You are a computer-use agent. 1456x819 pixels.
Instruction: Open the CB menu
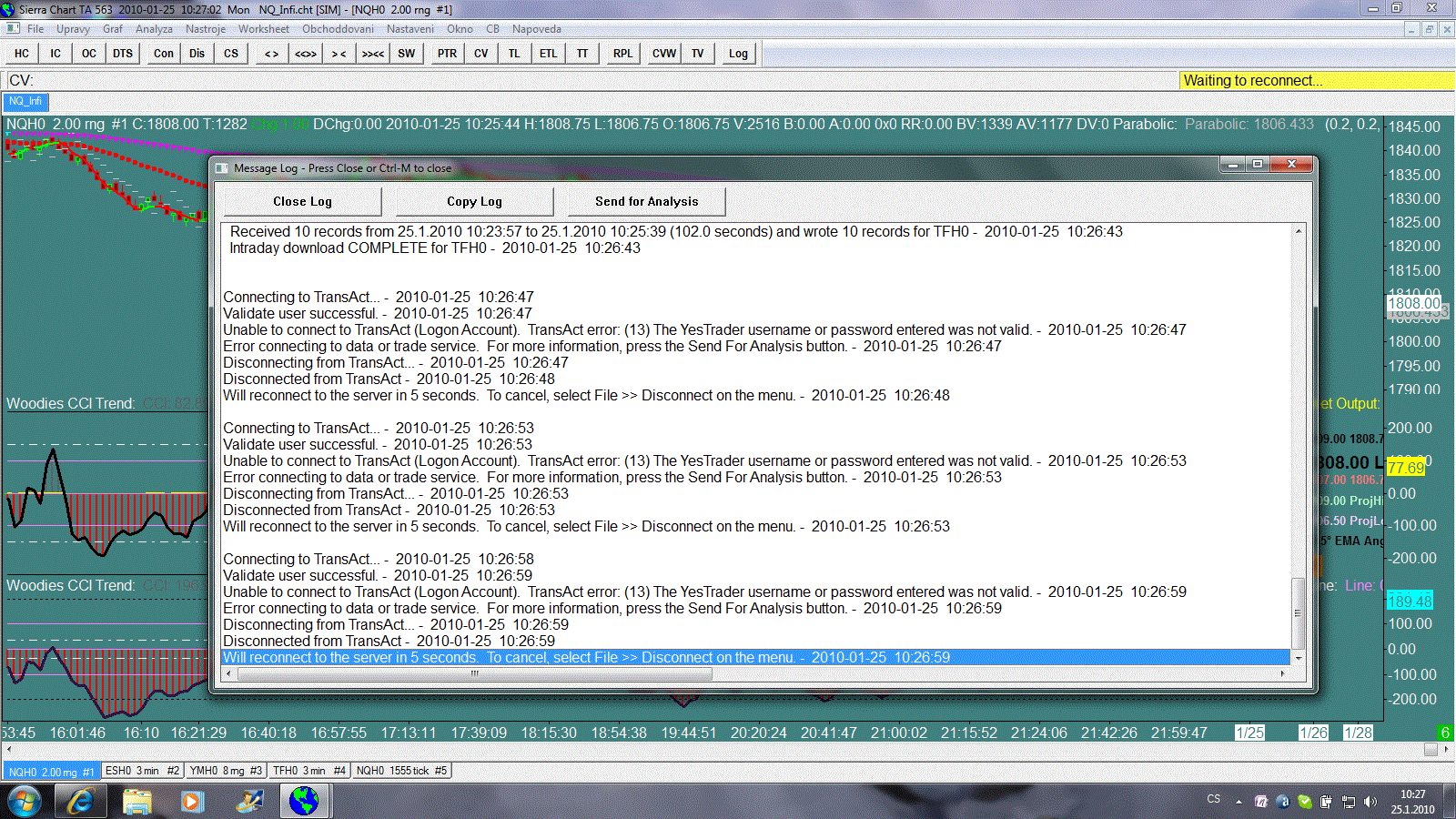[x=493, y=29]
